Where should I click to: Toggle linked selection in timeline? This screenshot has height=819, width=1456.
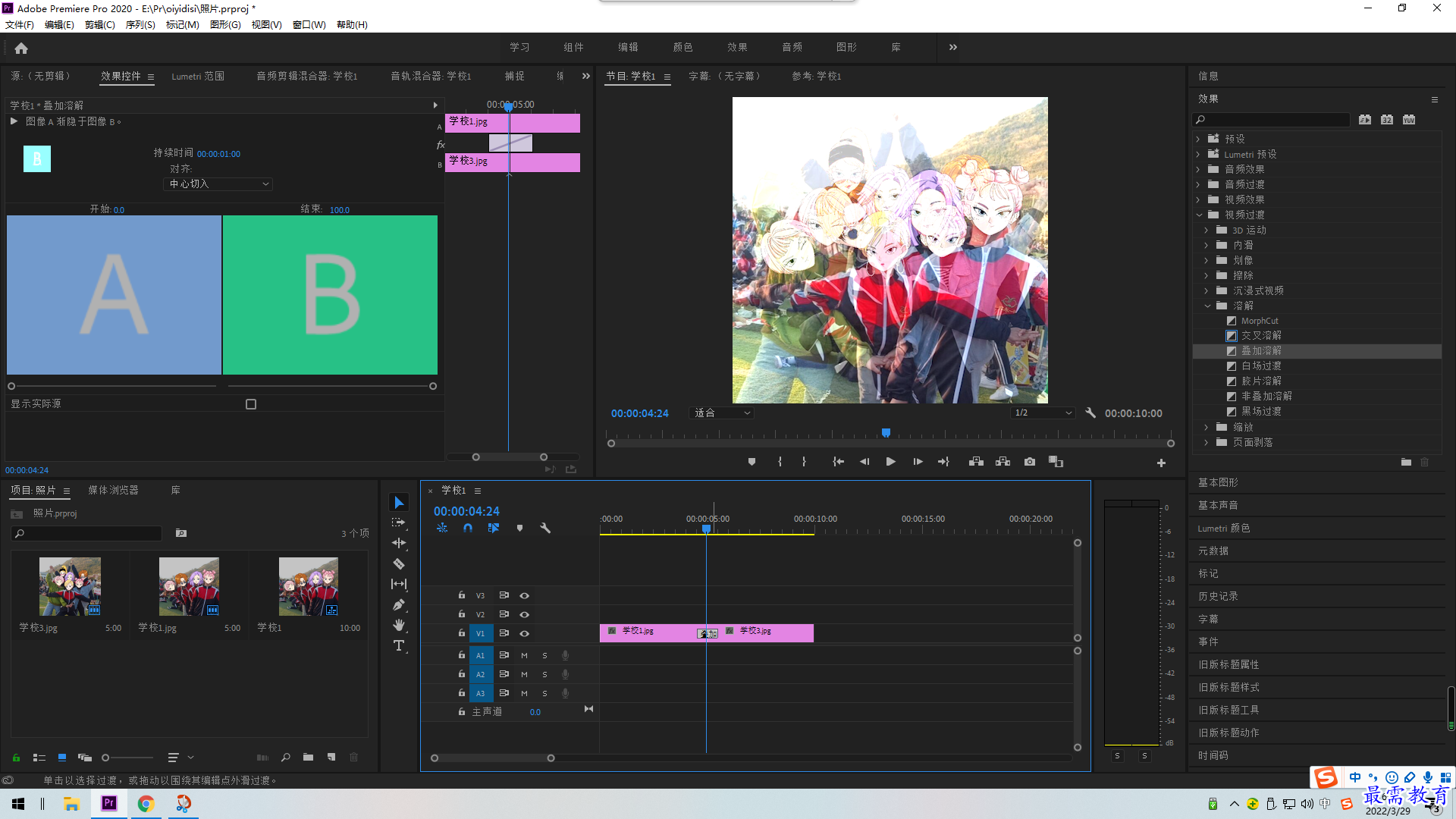(494, 528)
